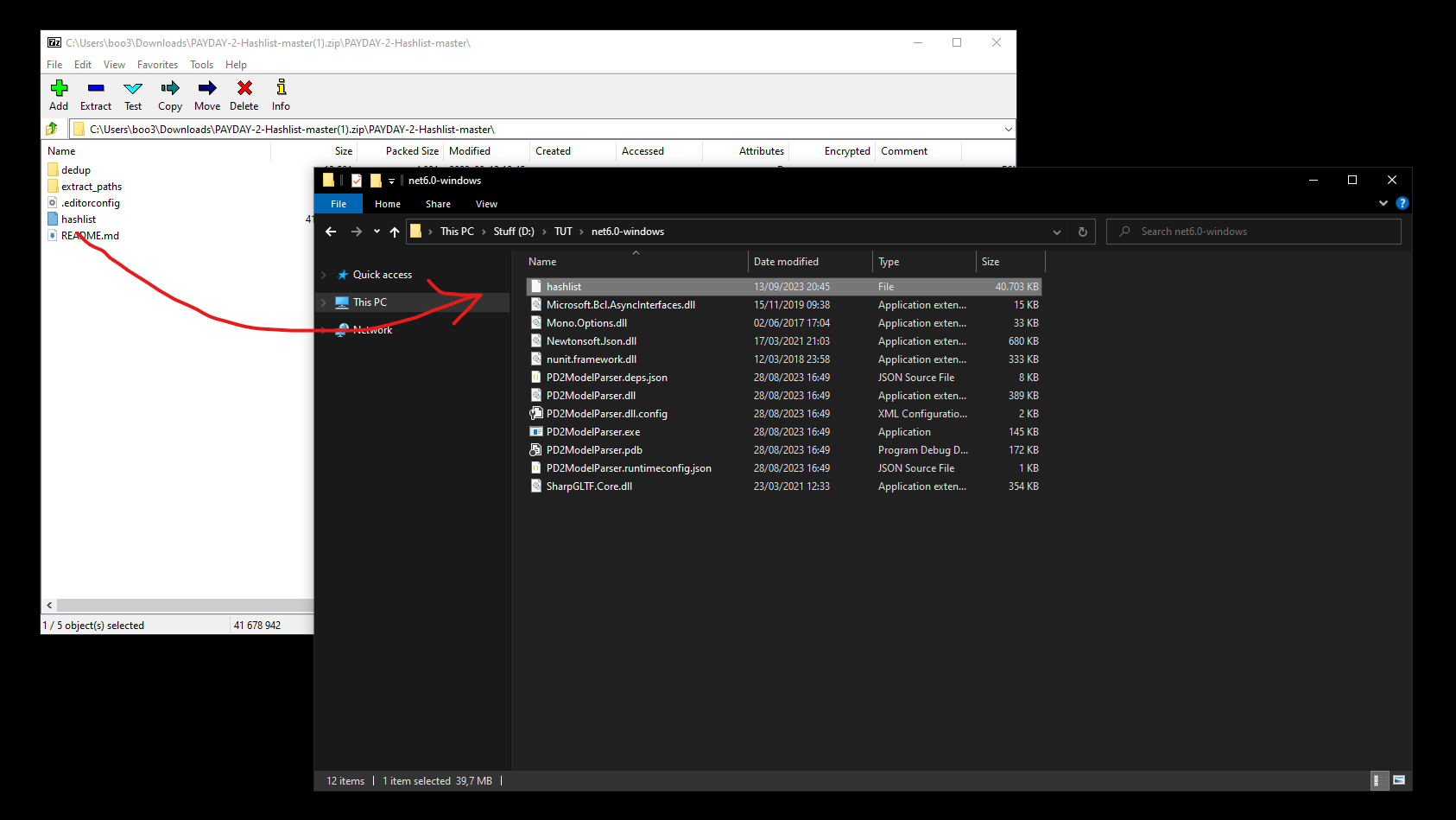The height and width of the screenshot is (820, 1456).
Task: Open the recent locations dropdown in Explorer
Action: point(377,232)
